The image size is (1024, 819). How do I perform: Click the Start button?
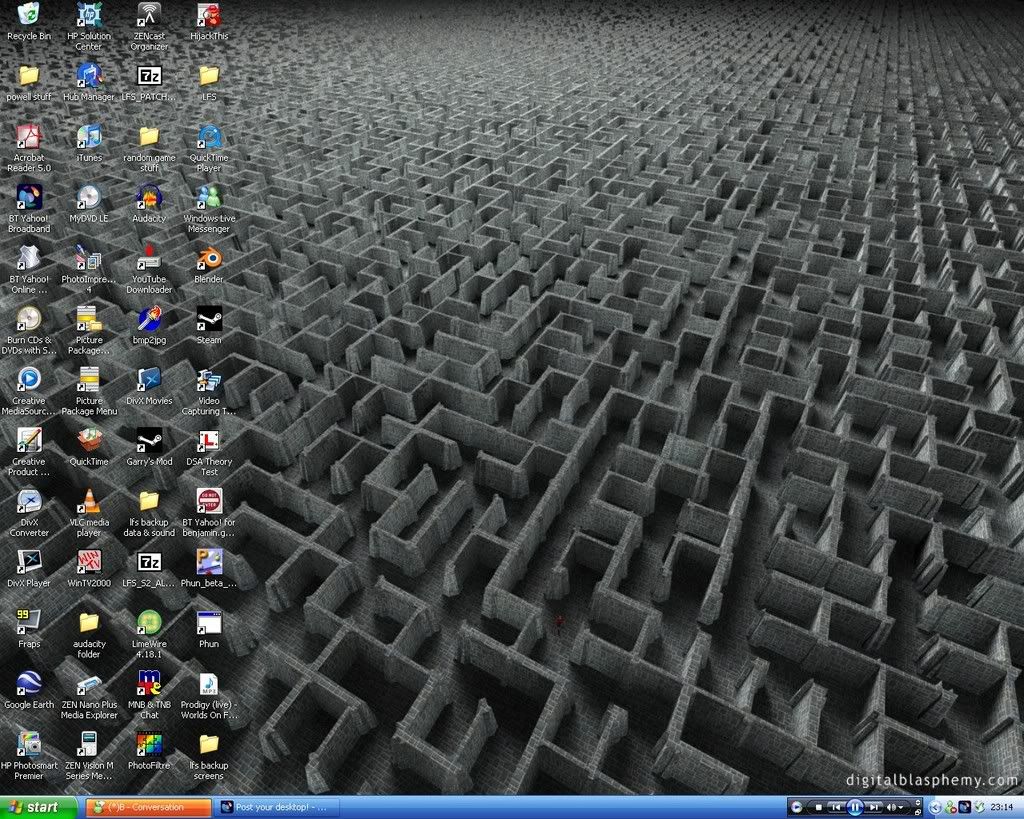(x=38, y=807)
